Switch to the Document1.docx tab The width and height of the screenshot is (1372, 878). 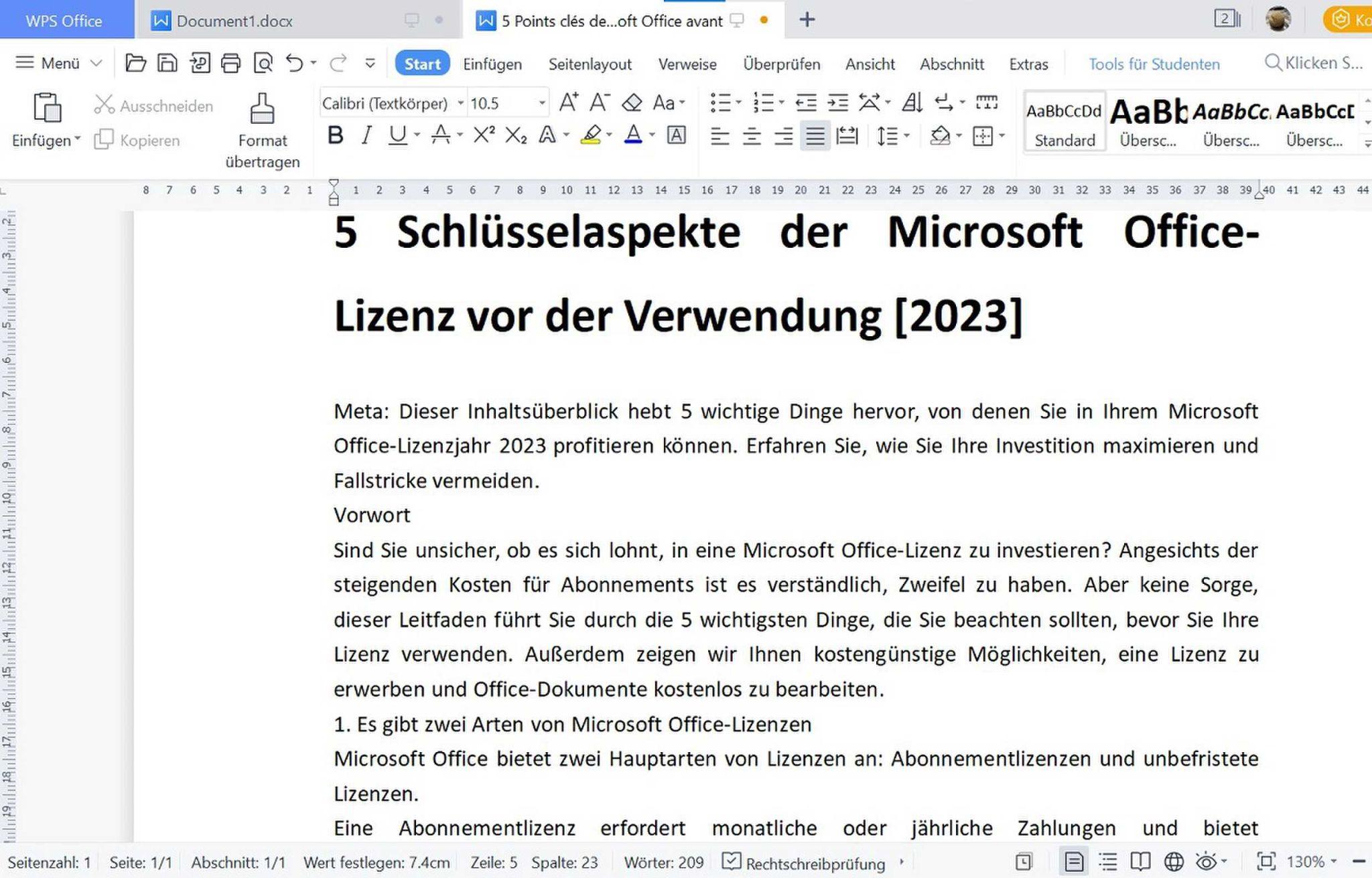[x=234, y=21]
